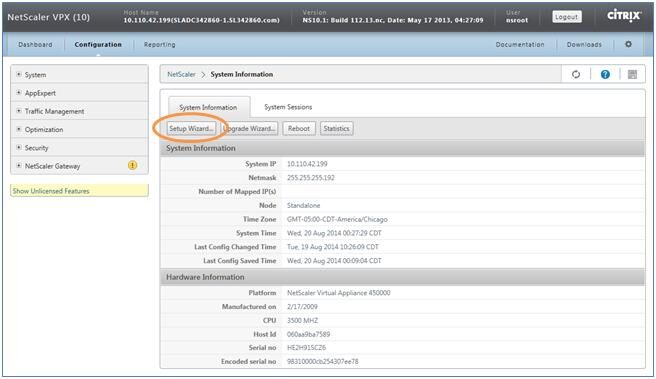Click the System IP value 10.110.42.199

(x=307, y=164)
